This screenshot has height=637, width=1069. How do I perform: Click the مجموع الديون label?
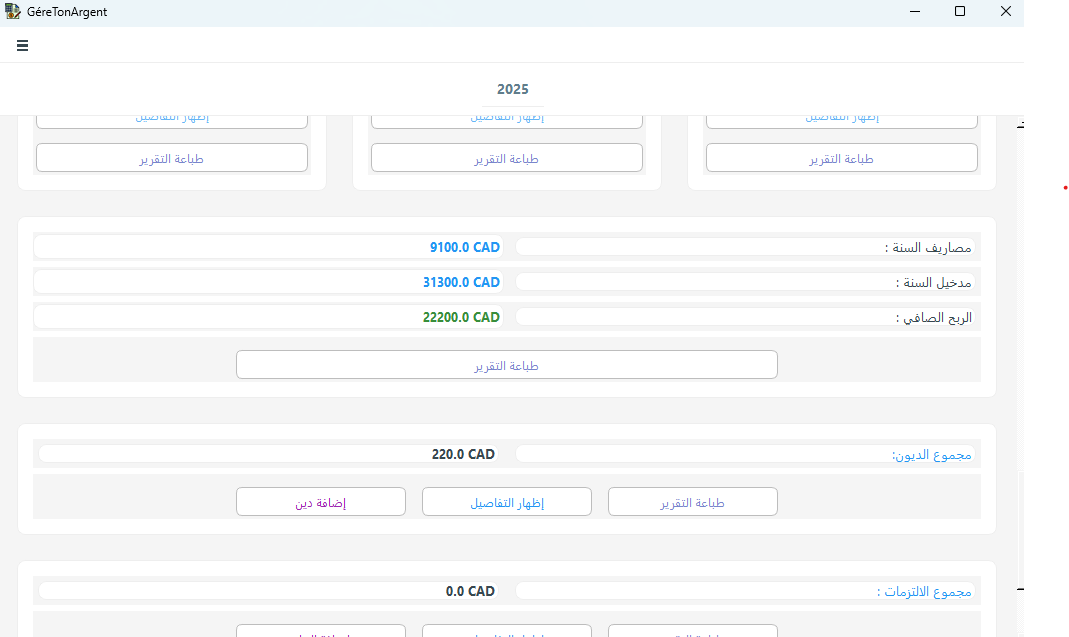pyautogui.click(x=745, y=454)
